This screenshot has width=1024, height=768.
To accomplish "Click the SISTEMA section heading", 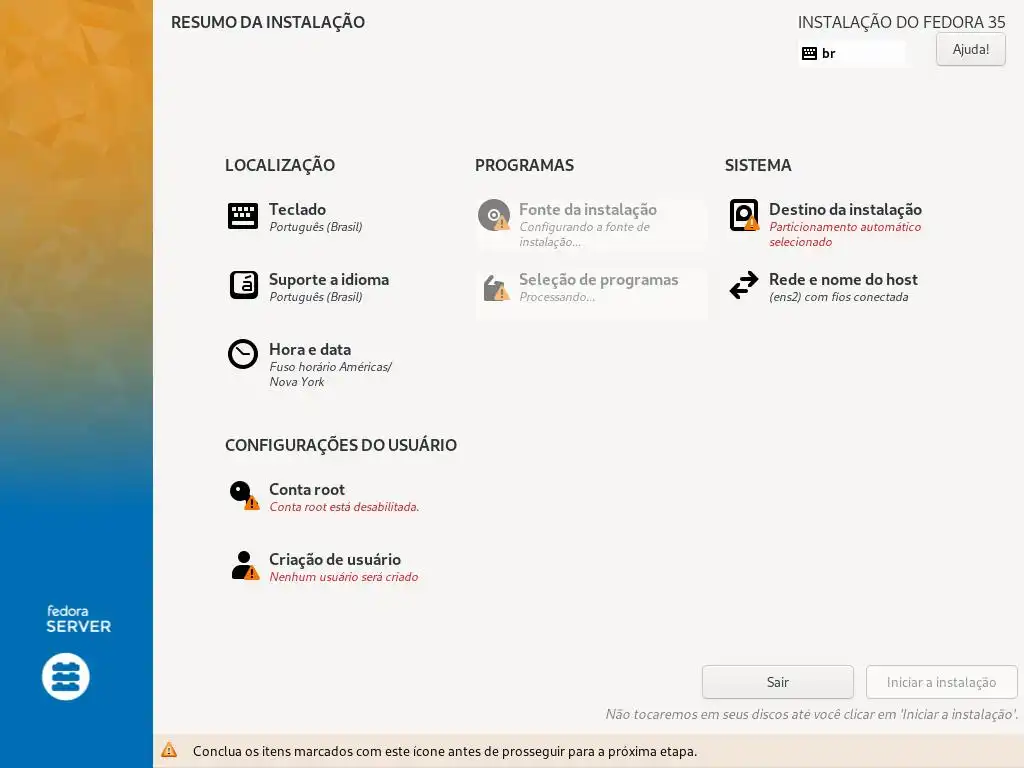I will click(758, 165).
